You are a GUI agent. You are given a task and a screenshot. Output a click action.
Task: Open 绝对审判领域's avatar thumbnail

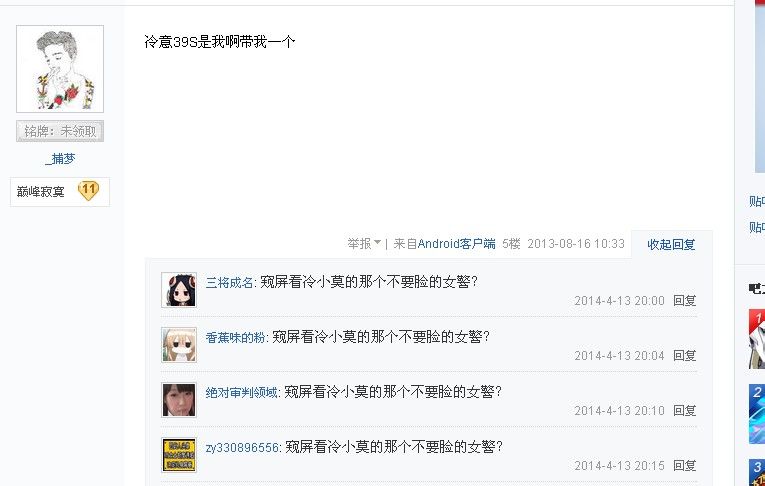179,400
